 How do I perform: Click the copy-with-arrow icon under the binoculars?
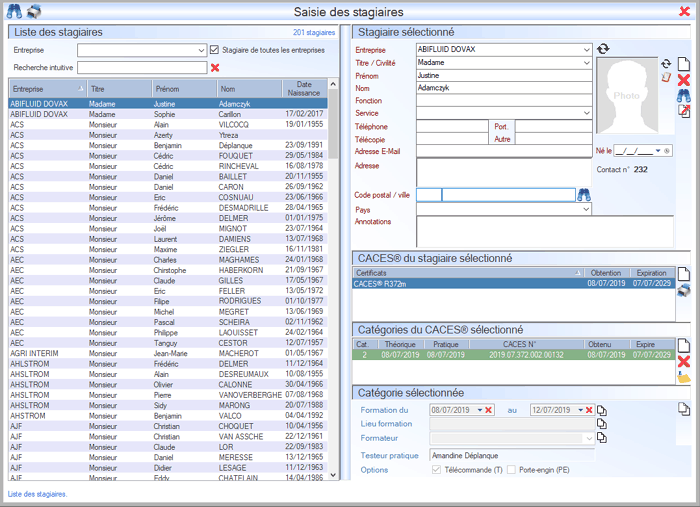(x=684, y=111)
